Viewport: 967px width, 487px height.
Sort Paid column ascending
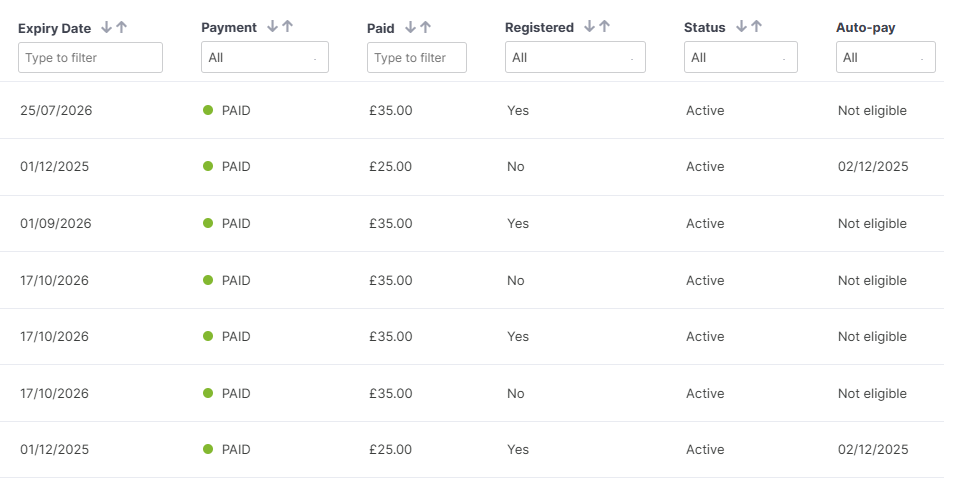[x=425, y=28]
